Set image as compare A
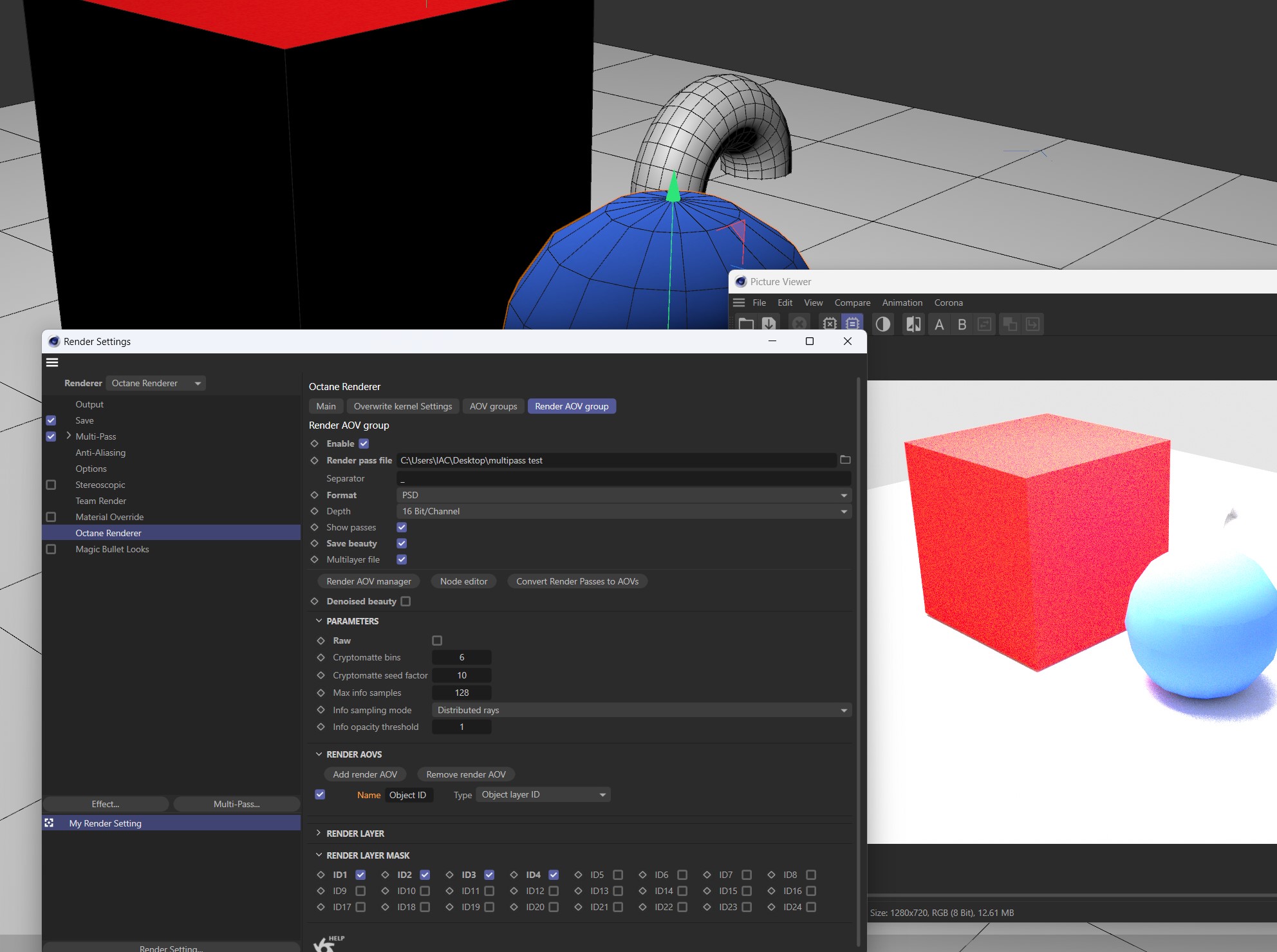Screen dimensions: 1277x952 (x=939, y=324)
